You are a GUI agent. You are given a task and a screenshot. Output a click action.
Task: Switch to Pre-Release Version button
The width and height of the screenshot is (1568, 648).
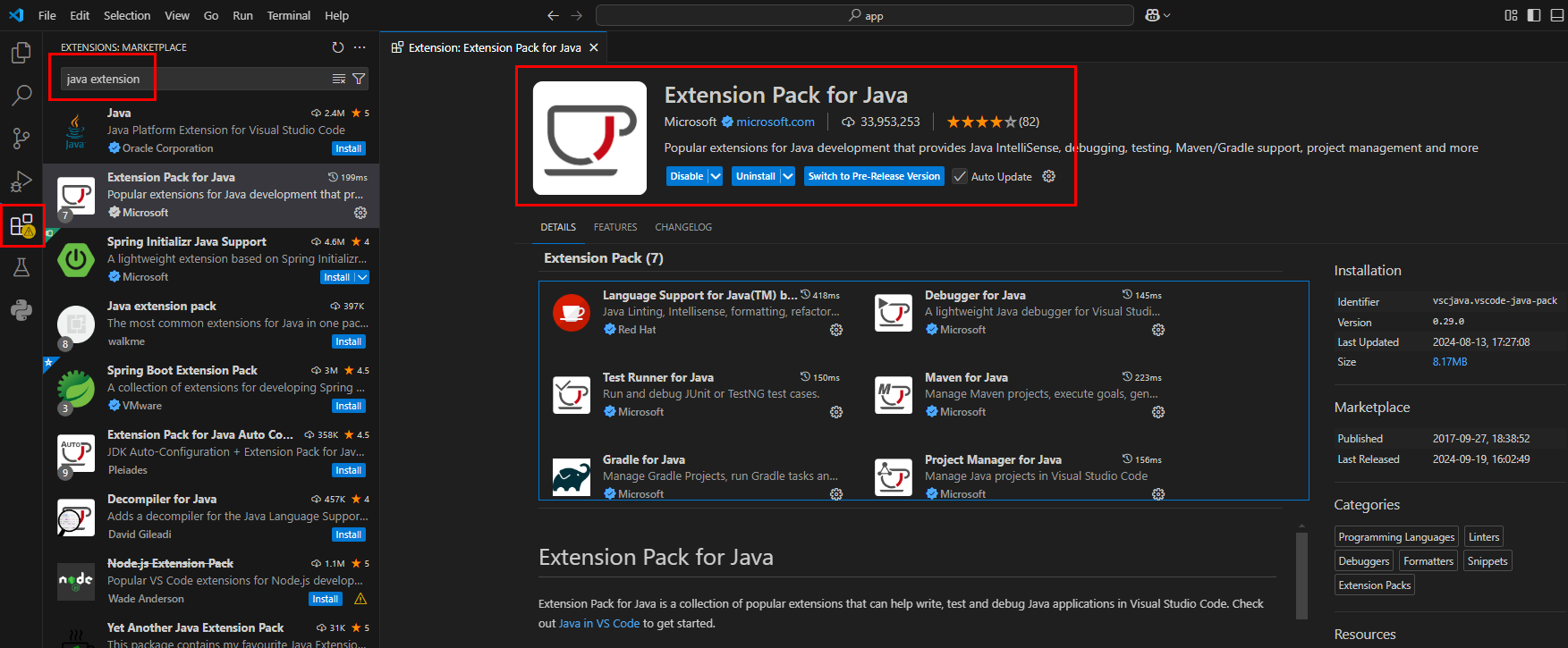pos(874,176)
